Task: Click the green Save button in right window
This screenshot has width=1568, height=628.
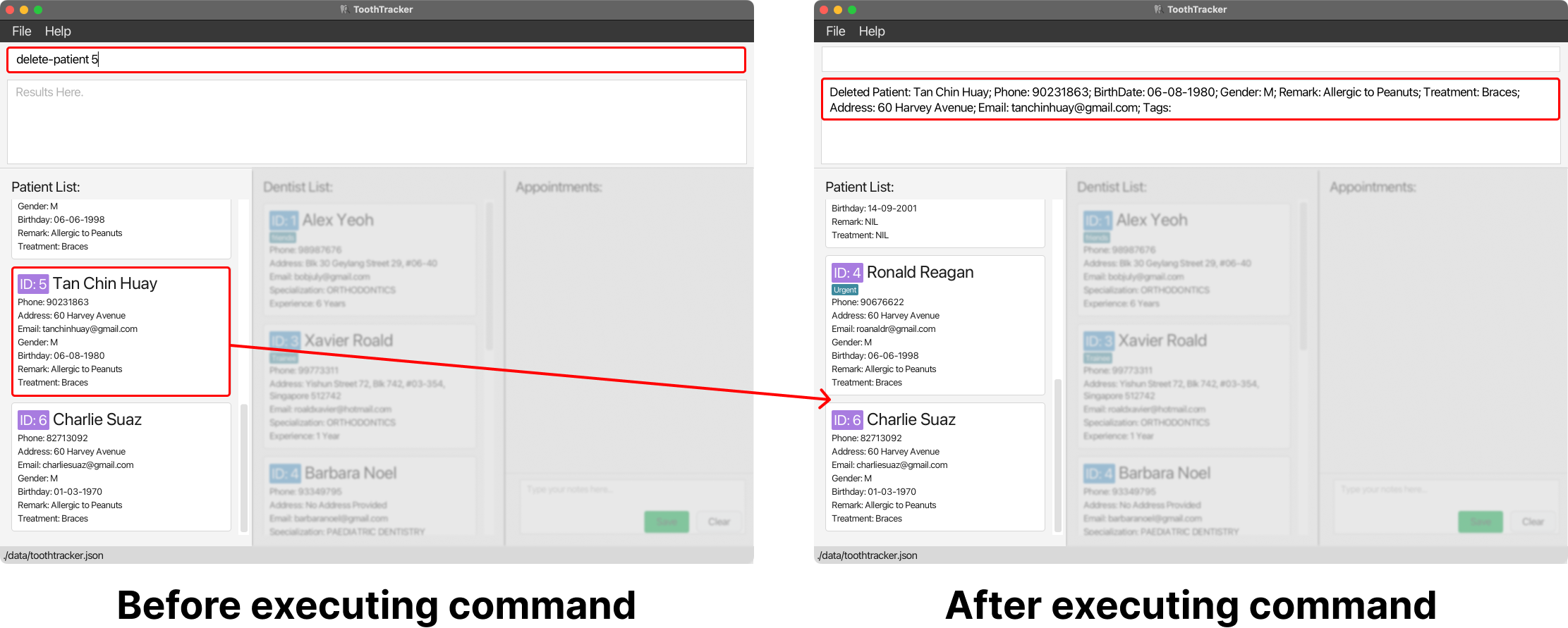Action: coord(1481,522)
